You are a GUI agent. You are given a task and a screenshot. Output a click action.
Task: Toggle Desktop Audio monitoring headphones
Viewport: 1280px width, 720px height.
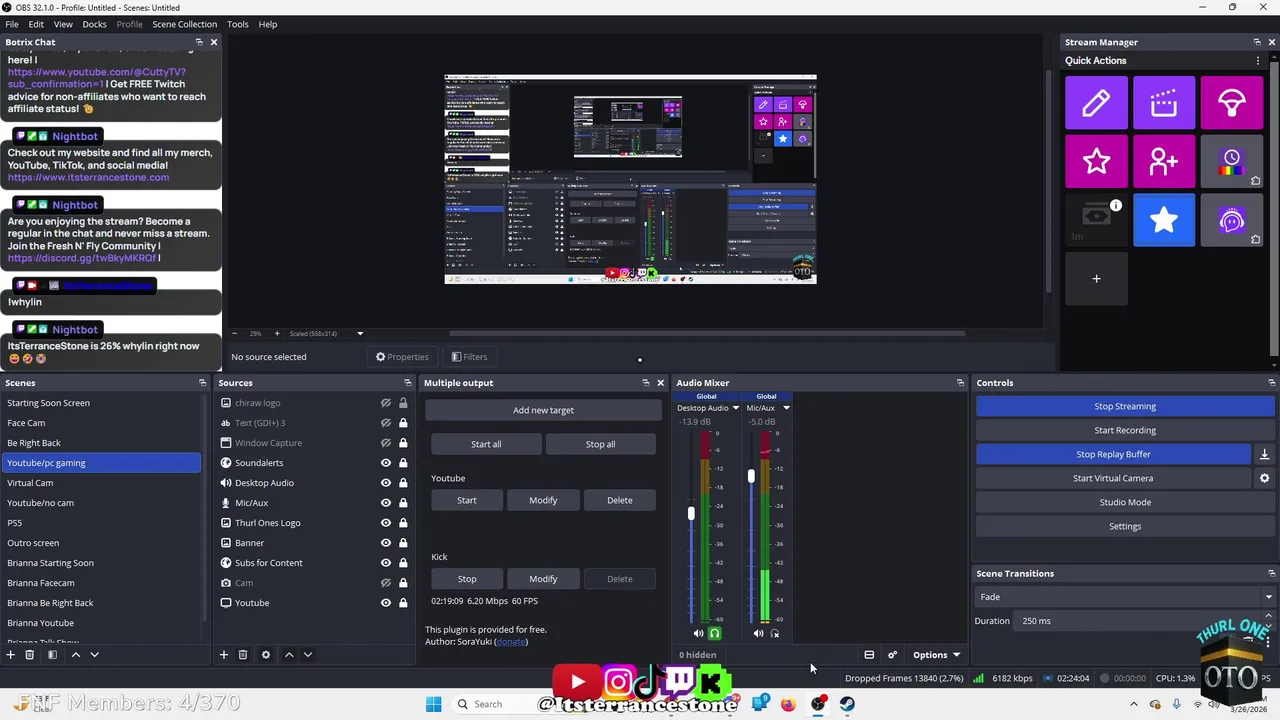pos(714,633)
